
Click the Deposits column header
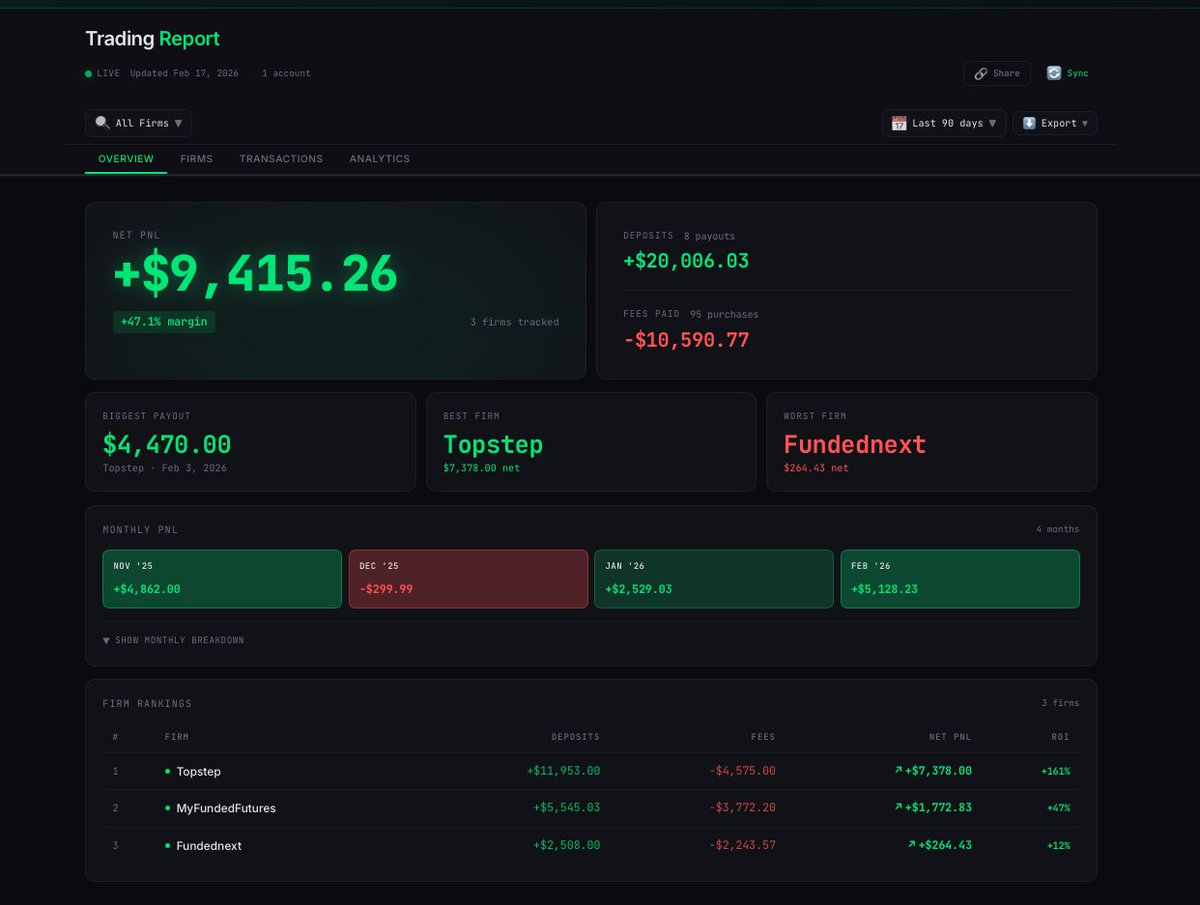tap(575, 737)
